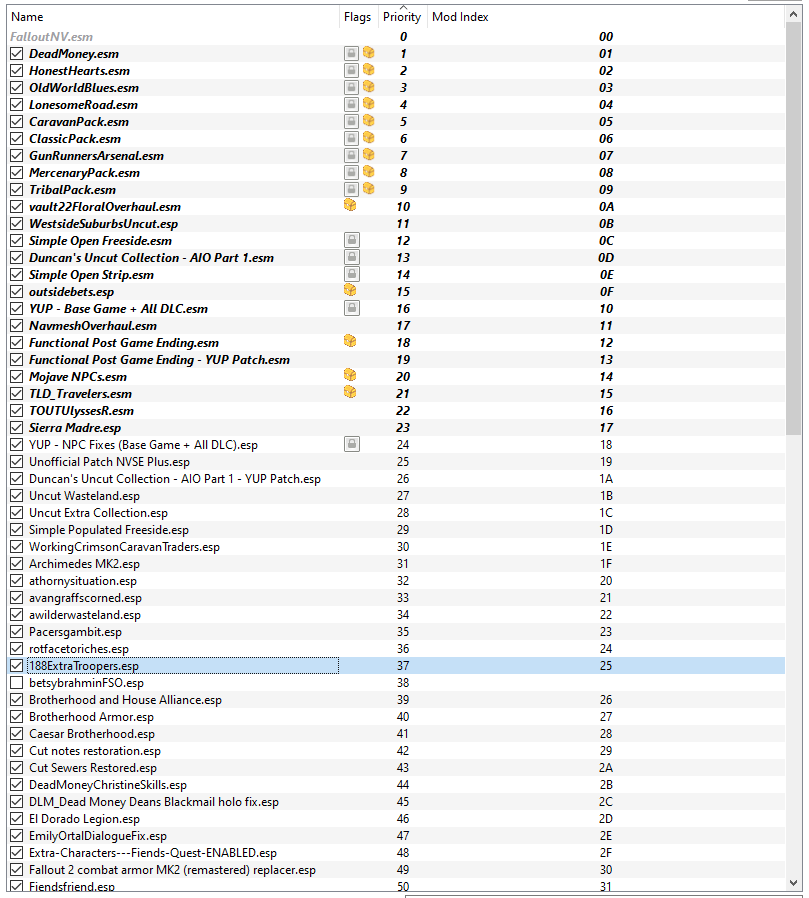
Task: Disable the 188ExtraTroopers.esp plugin checkbox
Action: pos(17,665)
